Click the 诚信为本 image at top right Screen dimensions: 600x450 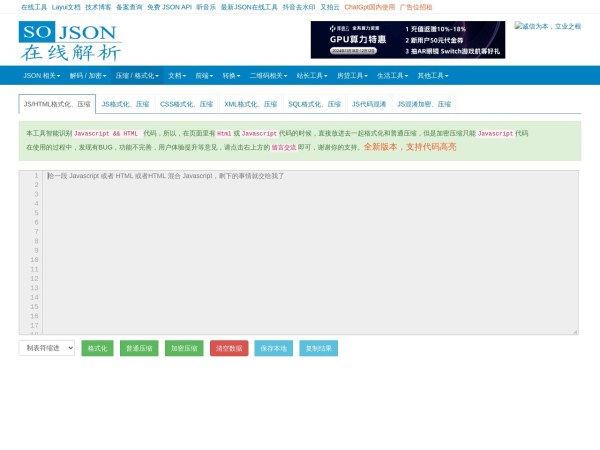[547, 26]
